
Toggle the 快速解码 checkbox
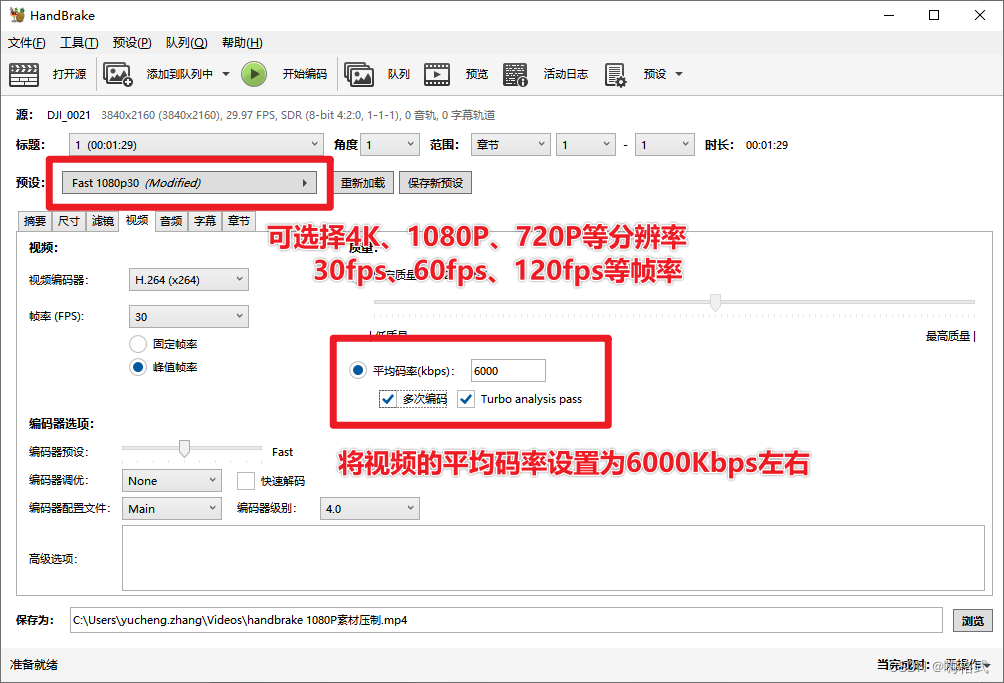point(246,481)
